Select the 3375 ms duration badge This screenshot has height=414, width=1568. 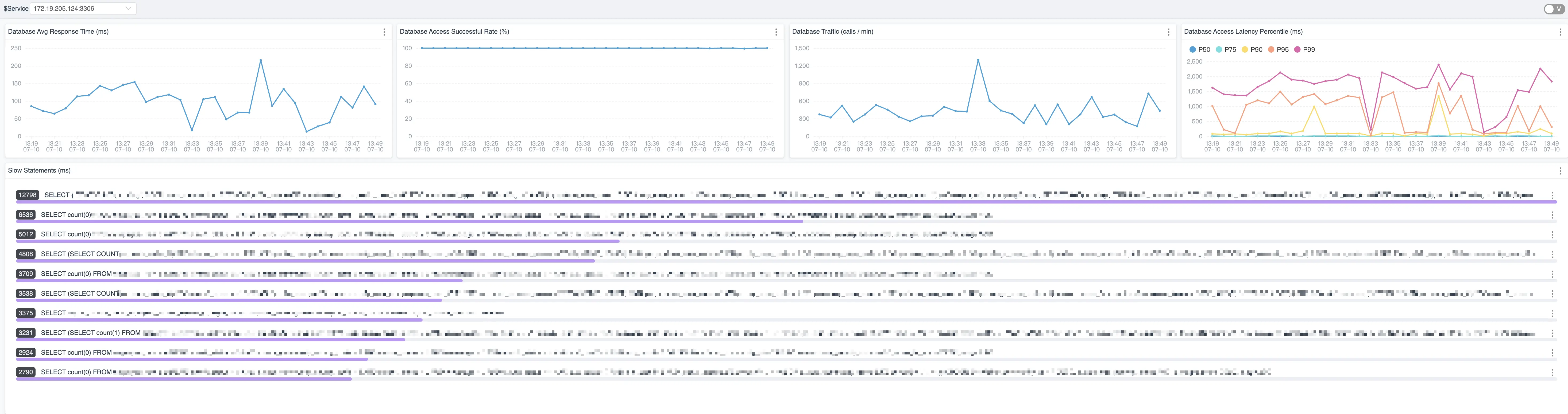[x=26, y=313]
